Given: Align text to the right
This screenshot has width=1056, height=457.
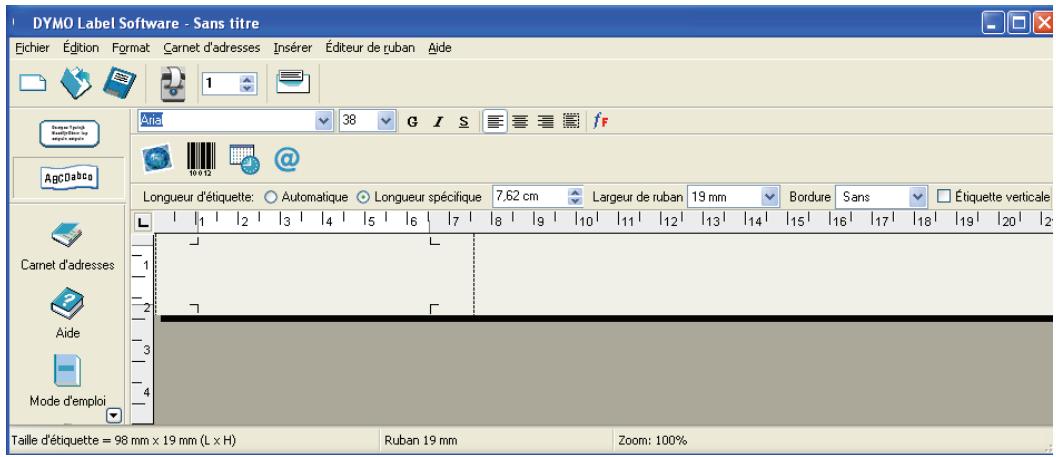Looking at the screenshot, I should click(546, 122).
